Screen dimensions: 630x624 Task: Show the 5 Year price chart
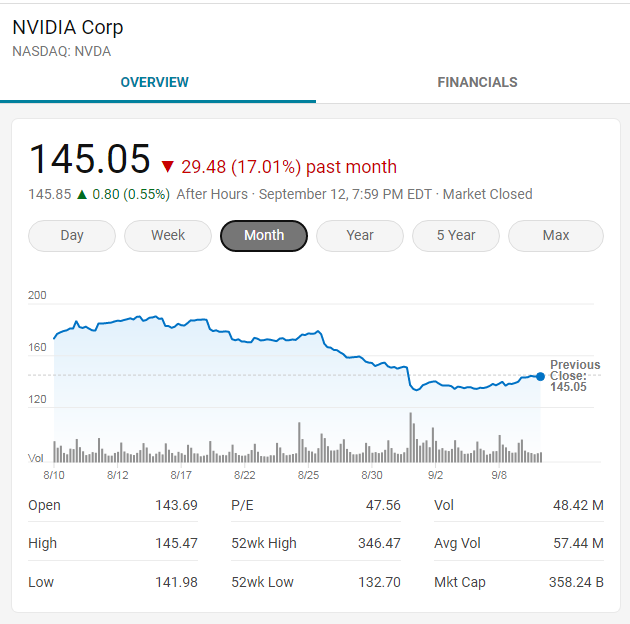coord(456,236)
